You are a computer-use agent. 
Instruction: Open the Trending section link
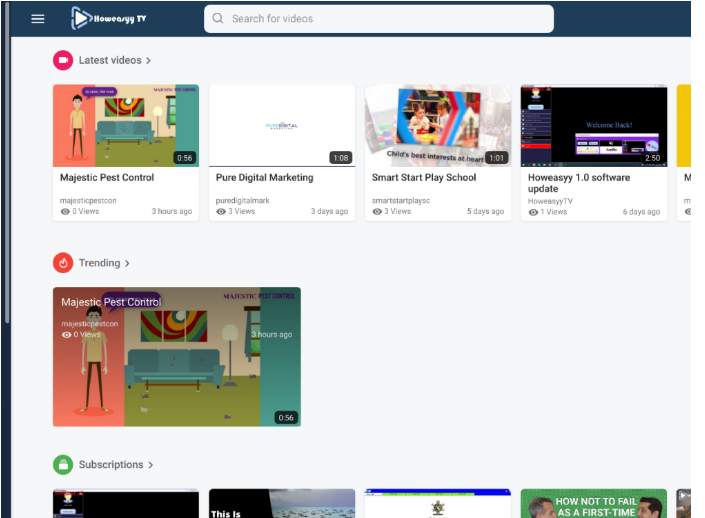[x=99, y=263]
